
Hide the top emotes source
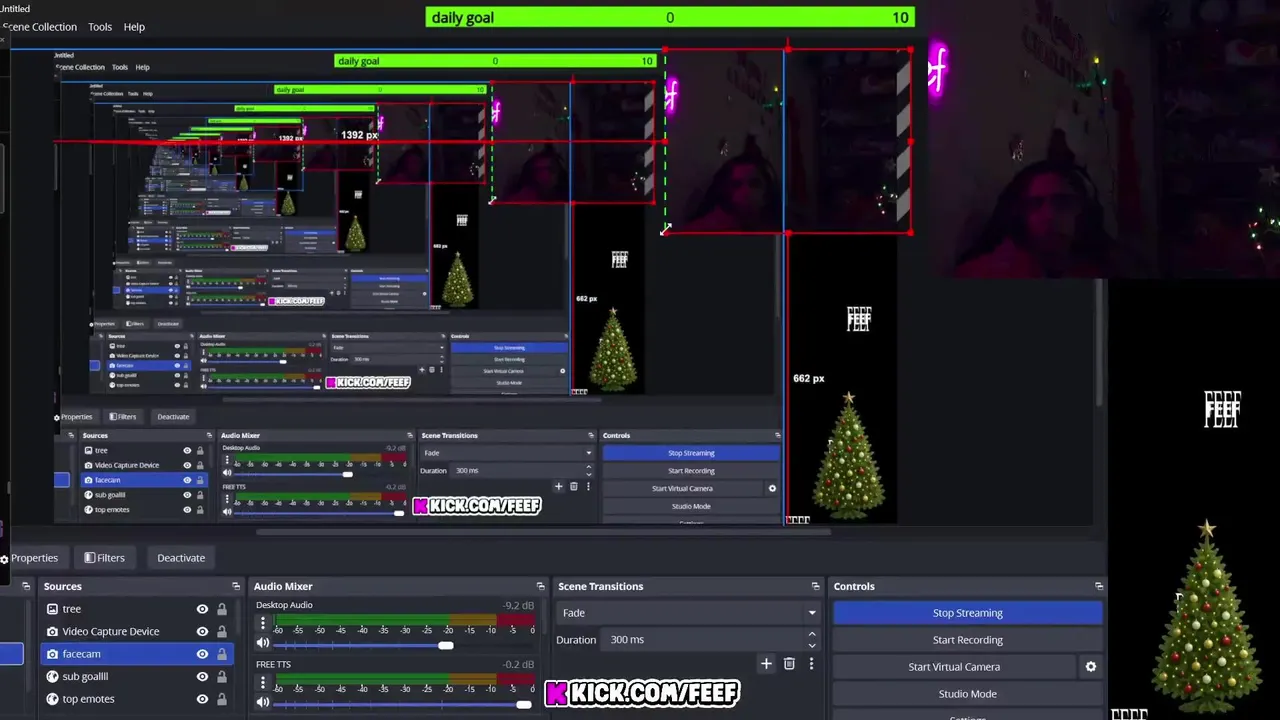click(202, 699)
